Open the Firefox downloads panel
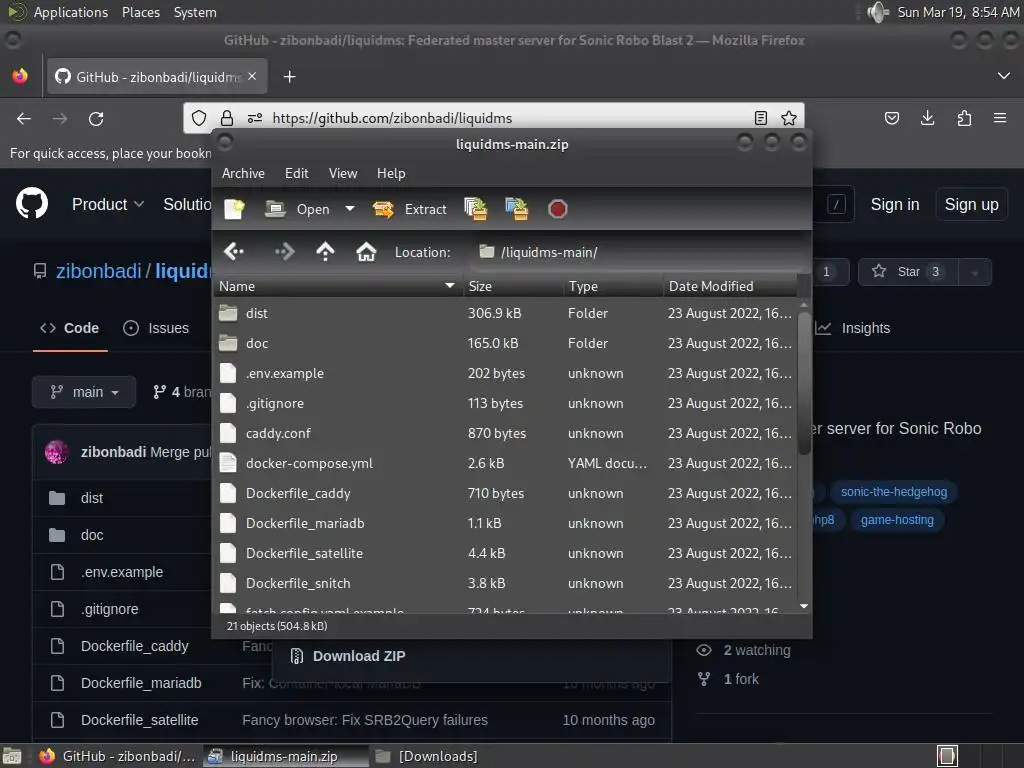 [927, 118]
